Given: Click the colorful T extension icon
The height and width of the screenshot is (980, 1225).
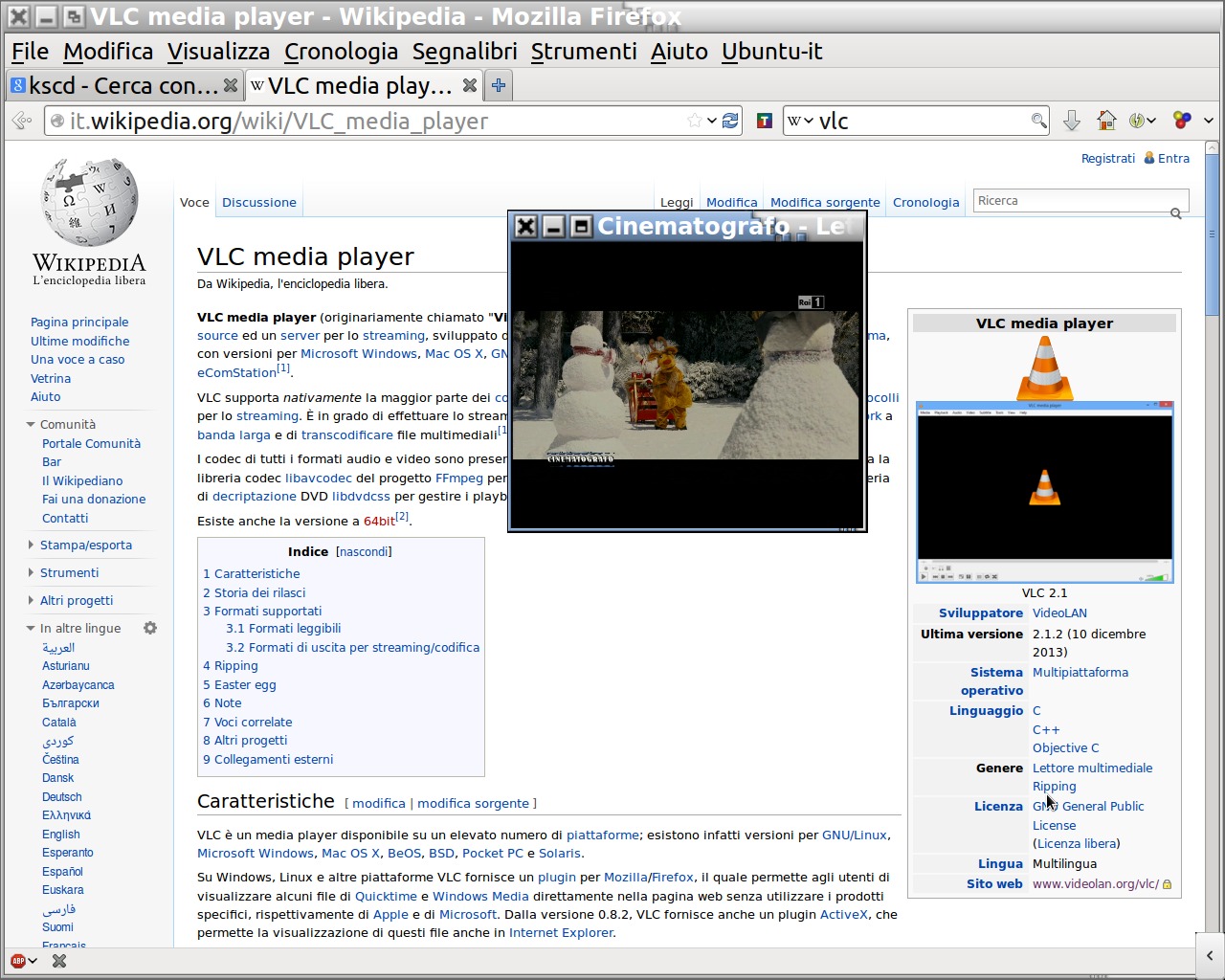Looking at the screenshot, I should click(x=764, y=121).
